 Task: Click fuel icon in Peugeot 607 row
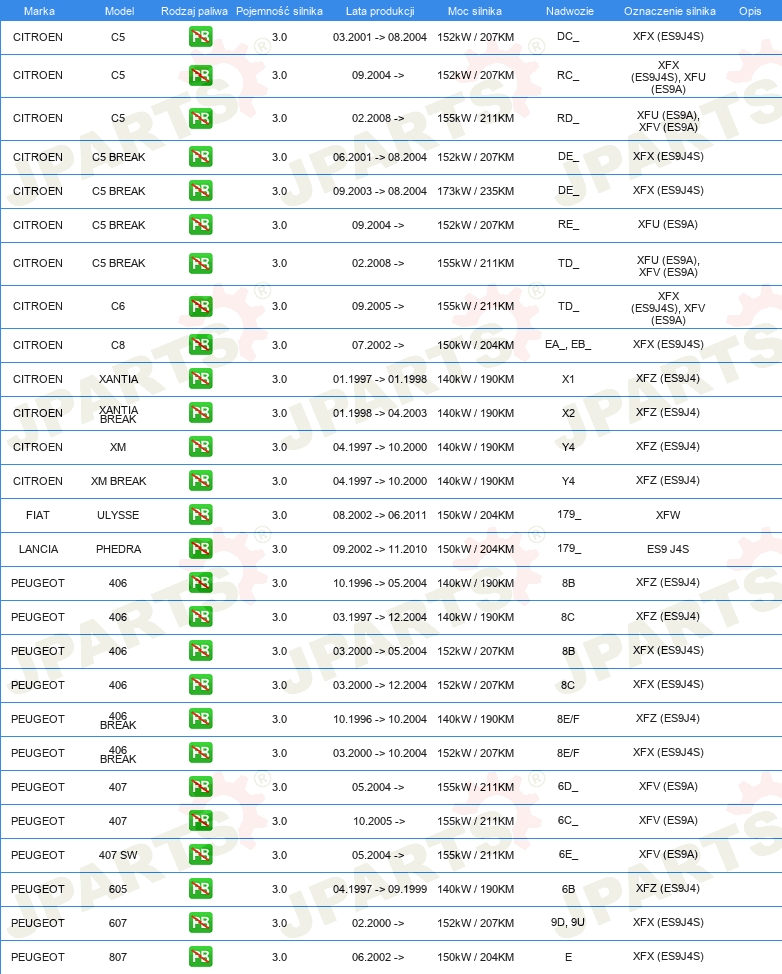pos(201,923)
